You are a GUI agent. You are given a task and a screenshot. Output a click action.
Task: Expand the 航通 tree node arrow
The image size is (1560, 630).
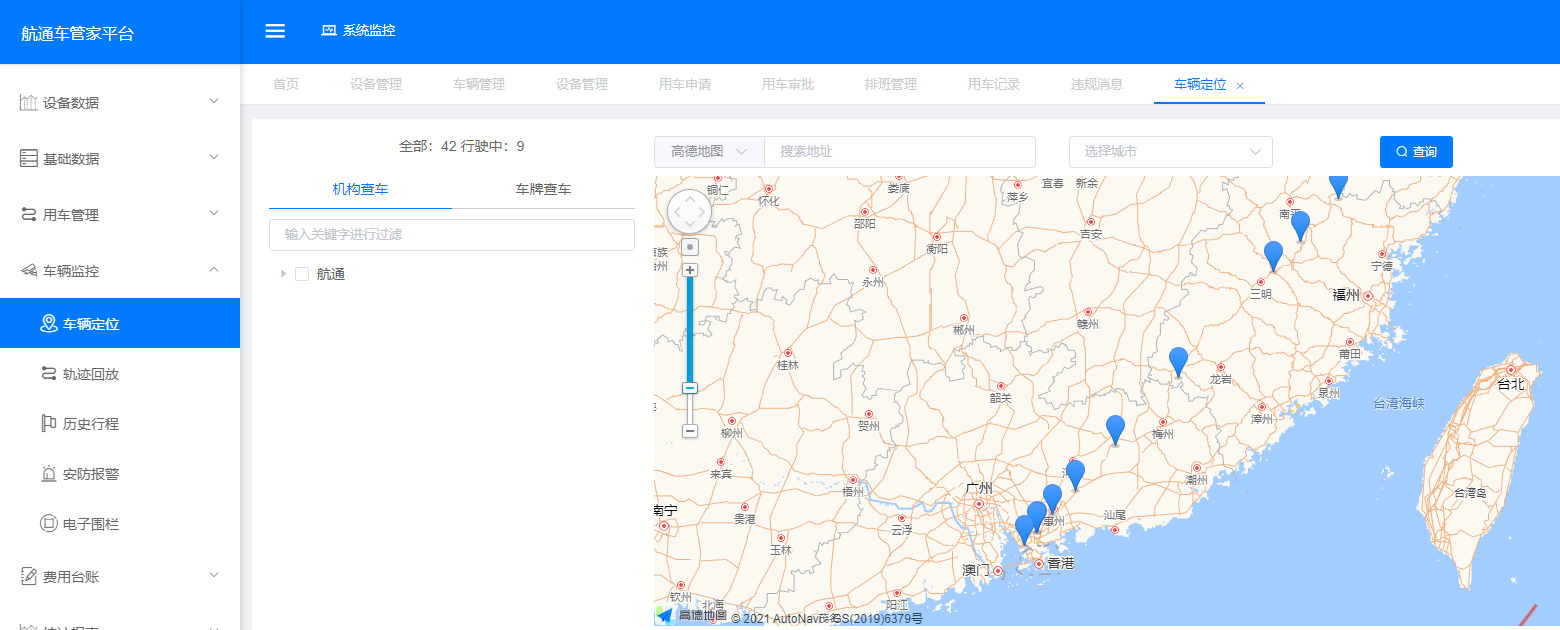click(283, 274)
